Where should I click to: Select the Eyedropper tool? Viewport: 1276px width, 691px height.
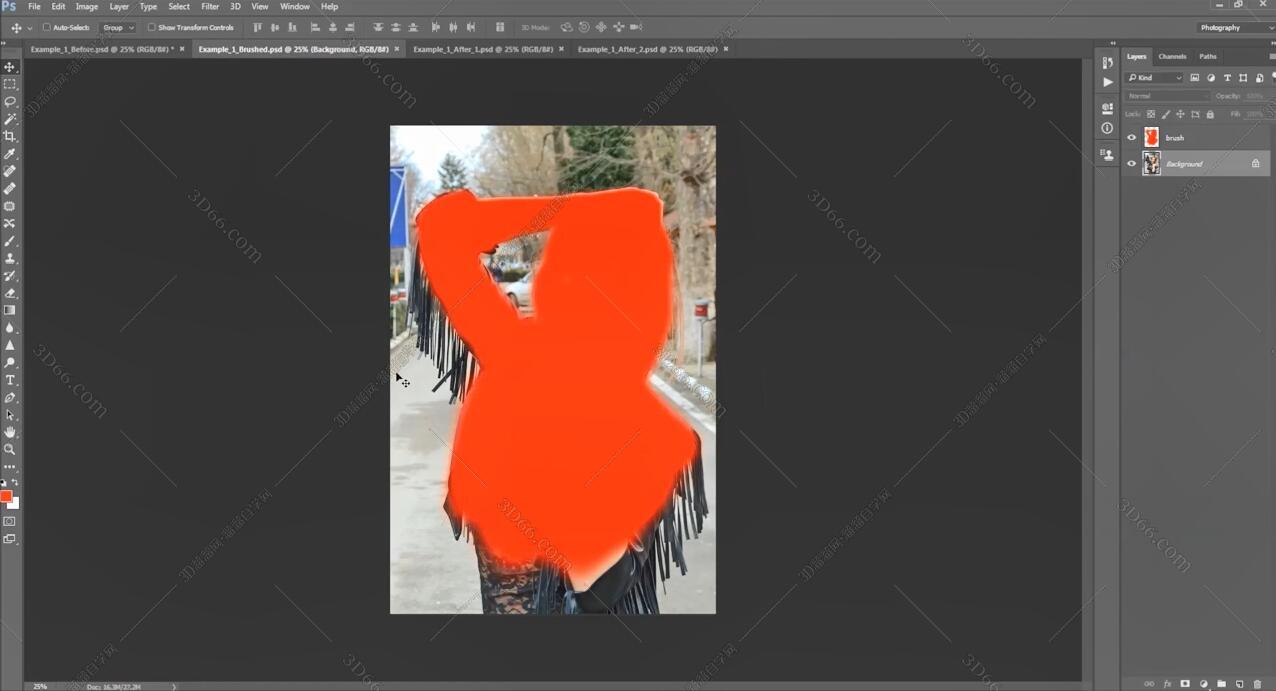tap(10, 154)
